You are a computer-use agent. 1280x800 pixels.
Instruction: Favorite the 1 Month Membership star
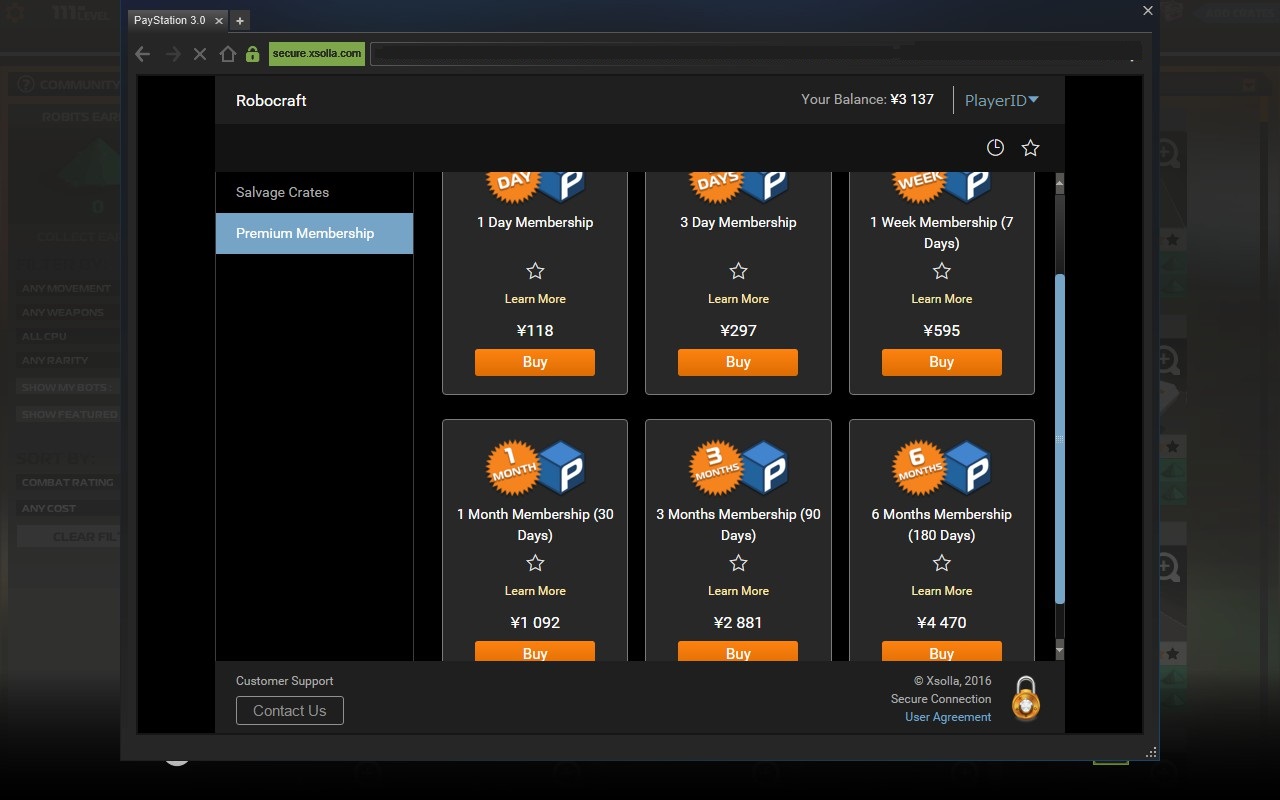coord(535,563)
